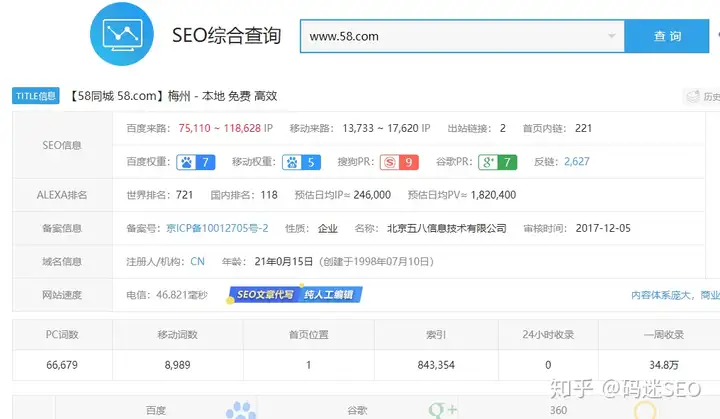
Task: Click the 备案信息 row header
Action: 62,228
